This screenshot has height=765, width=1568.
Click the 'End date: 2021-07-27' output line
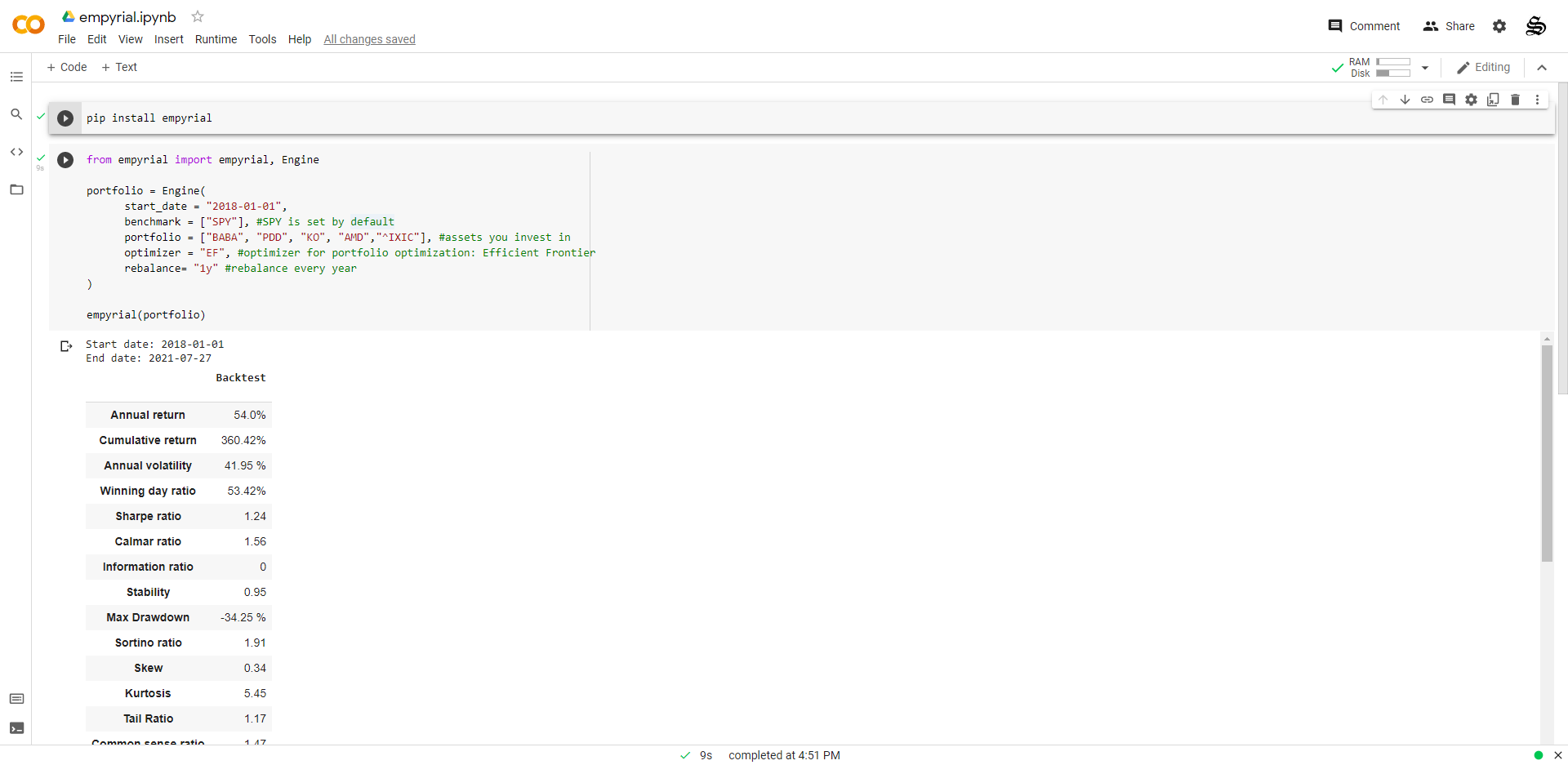click(149, 358)
